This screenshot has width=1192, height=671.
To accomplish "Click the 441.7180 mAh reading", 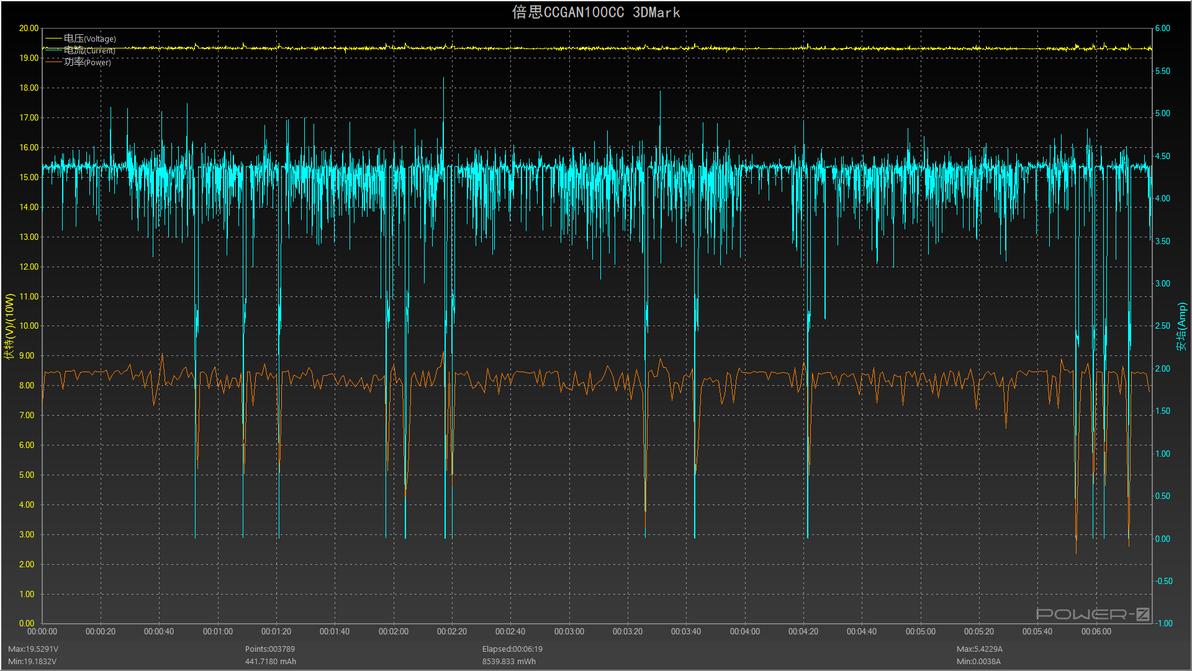I will pyautogui.click(x=271, y=661).
